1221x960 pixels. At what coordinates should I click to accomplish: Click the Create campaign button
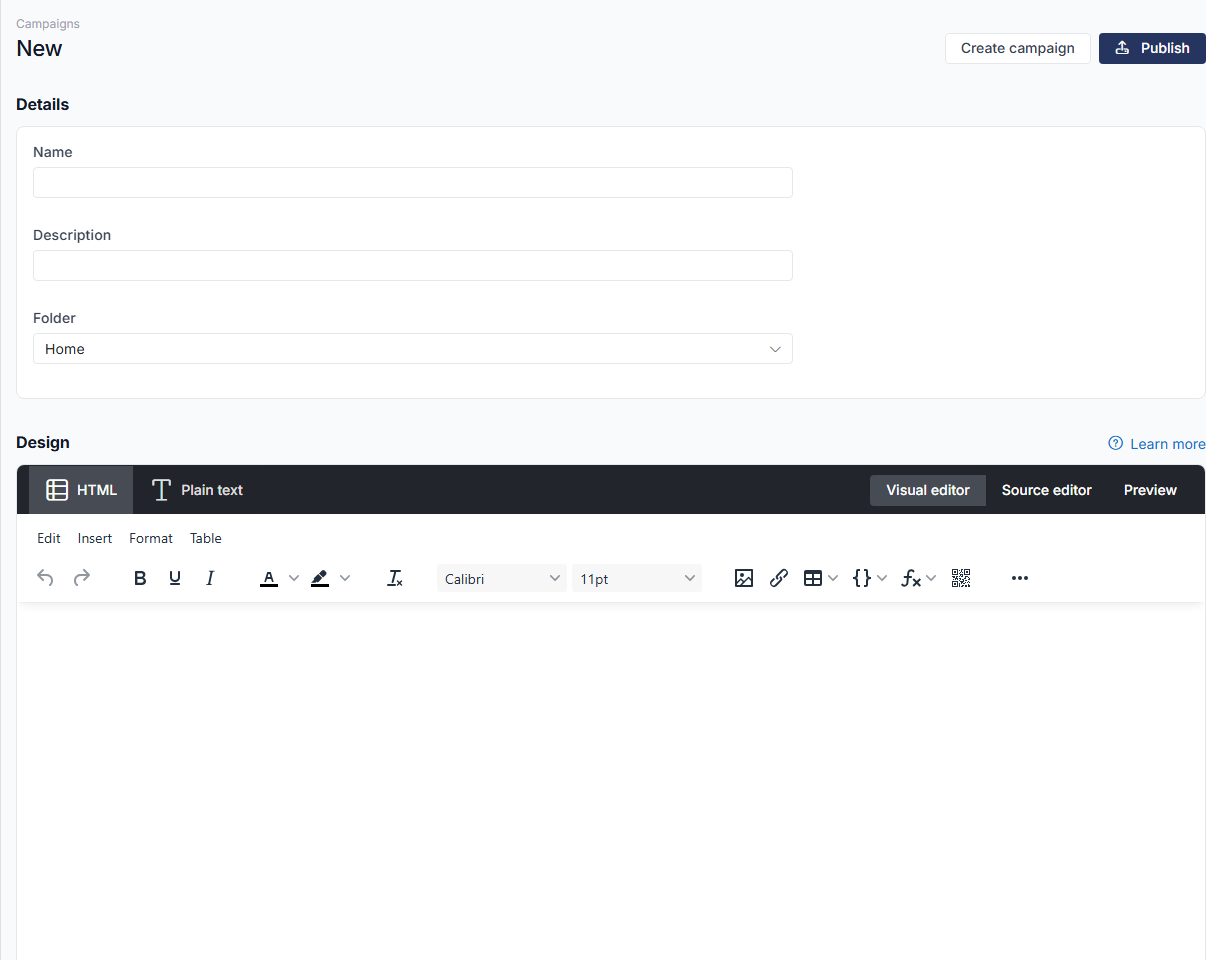click(x=1018, y=48)
